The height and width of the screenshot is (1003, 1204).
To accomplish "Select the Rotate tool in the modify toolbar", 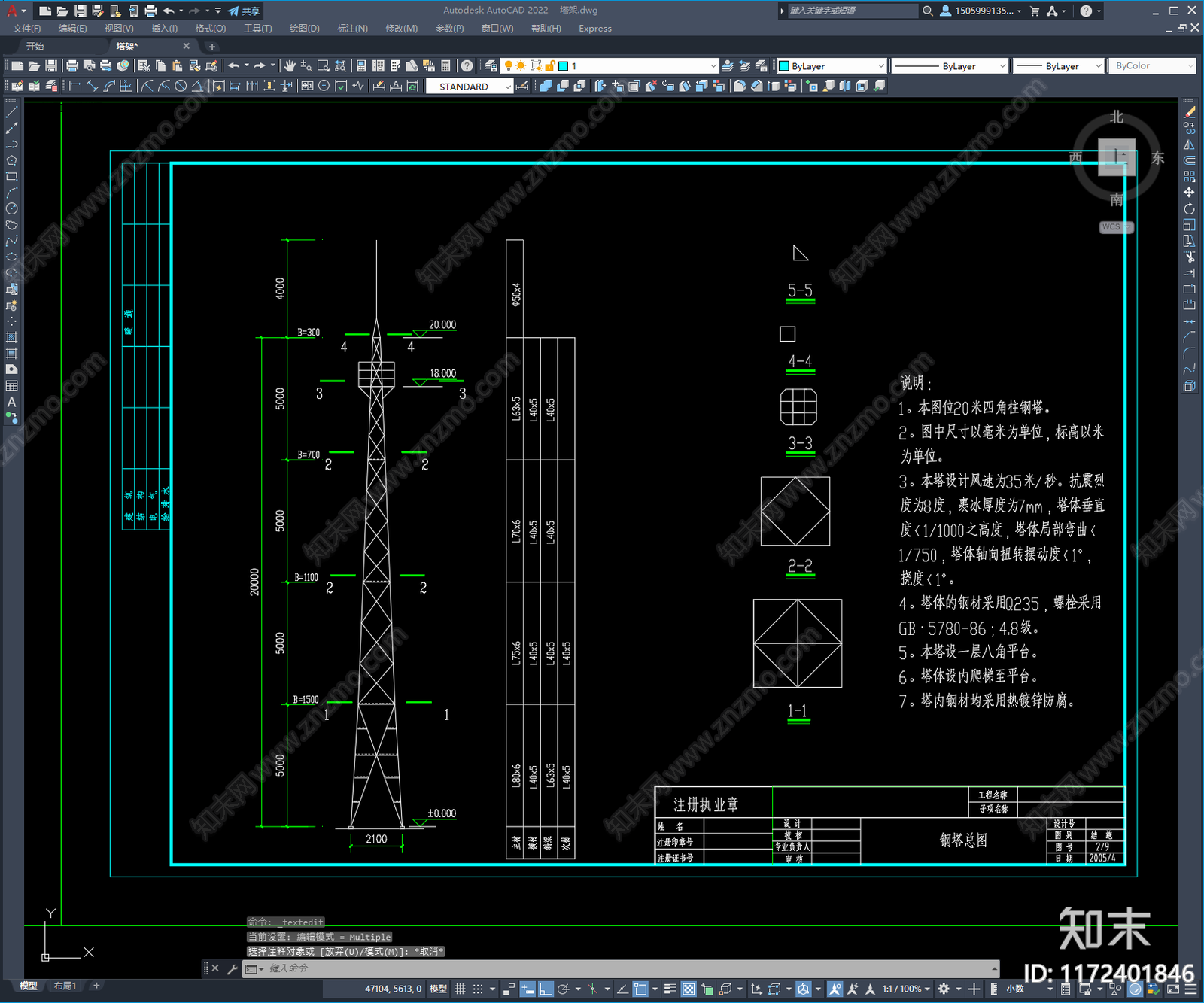I will (x=1190, y=208).
